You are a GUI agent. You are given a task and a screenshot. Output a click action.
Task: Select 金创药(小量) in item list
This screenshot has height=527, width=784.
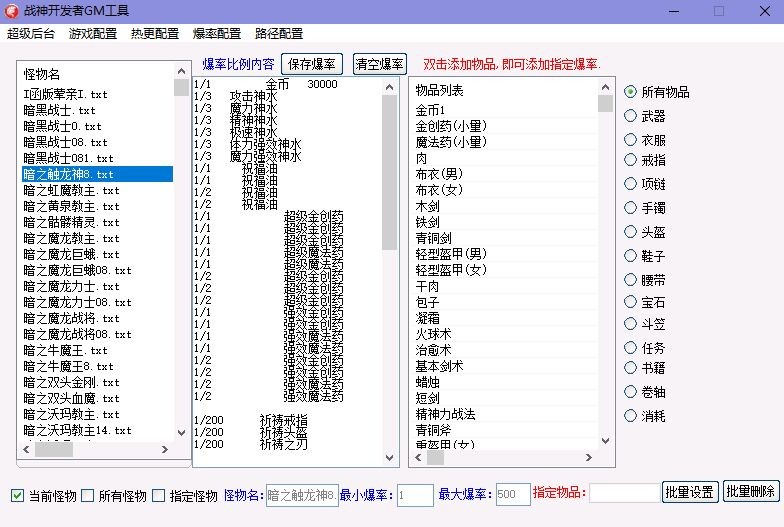point(451,126)
